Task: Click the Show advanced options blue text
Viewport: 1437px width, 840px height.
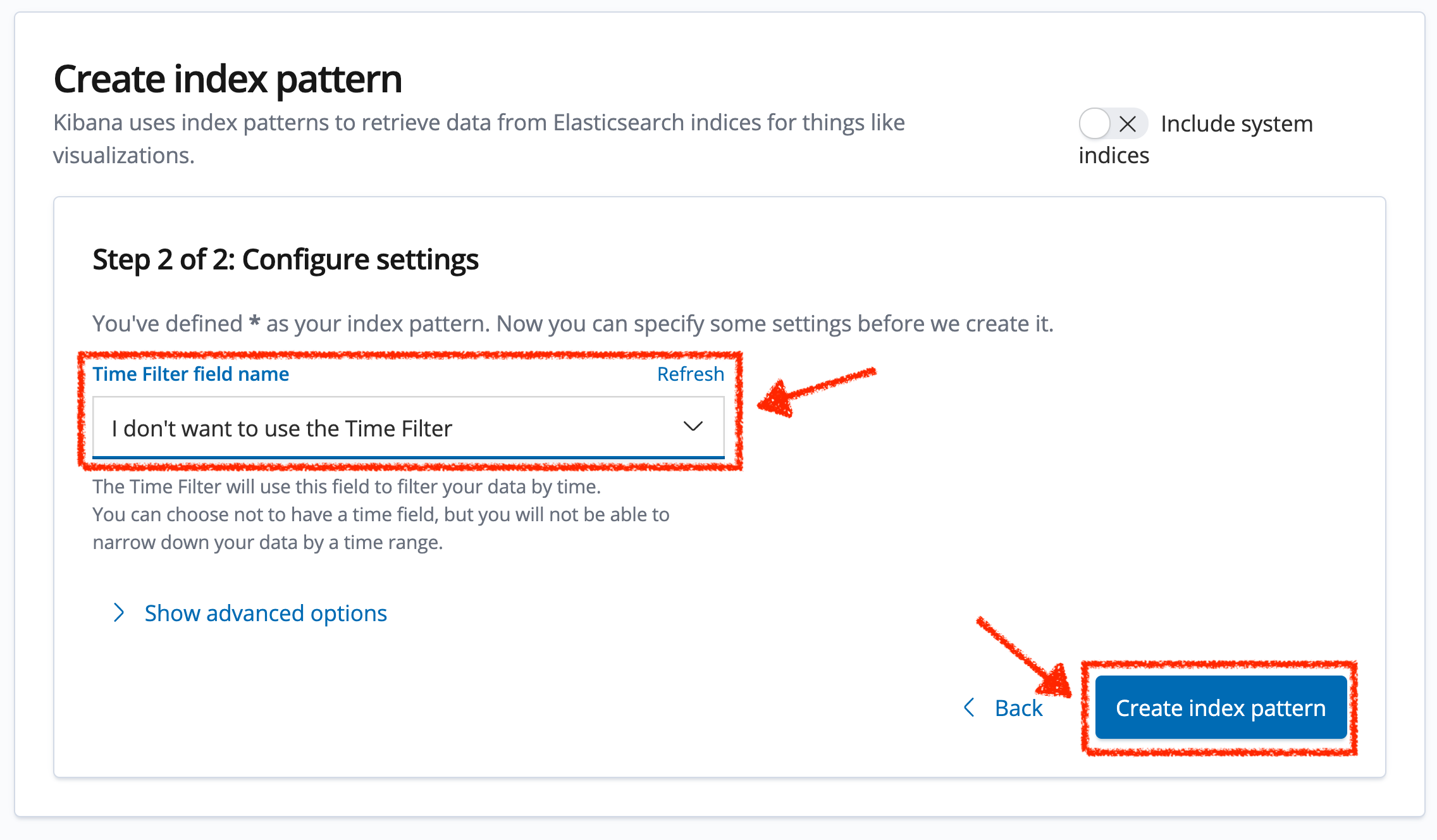Action: 266,613
